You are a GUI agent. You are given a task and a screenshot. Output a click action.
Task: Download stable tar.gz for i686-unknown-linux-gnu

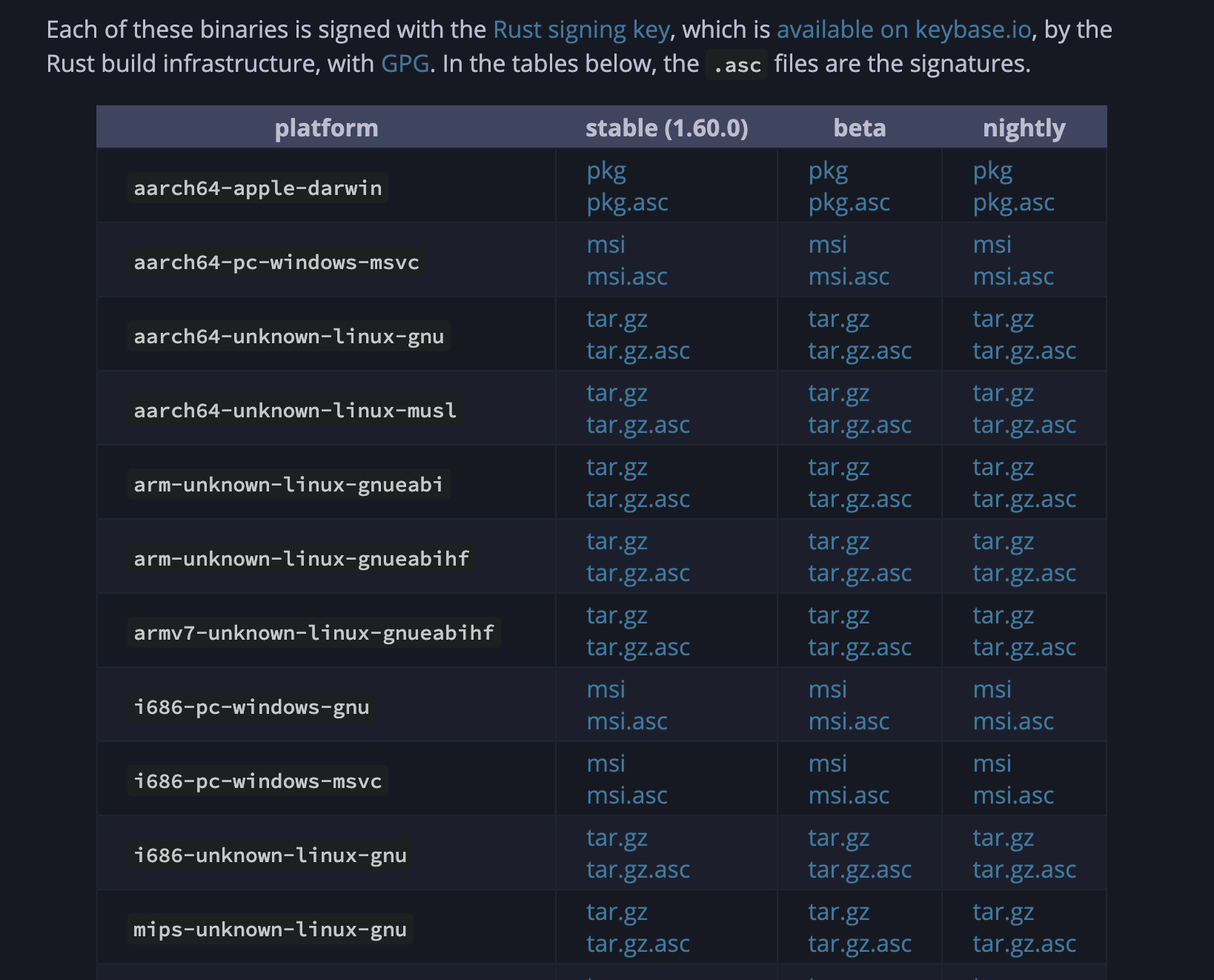[617, 838]
